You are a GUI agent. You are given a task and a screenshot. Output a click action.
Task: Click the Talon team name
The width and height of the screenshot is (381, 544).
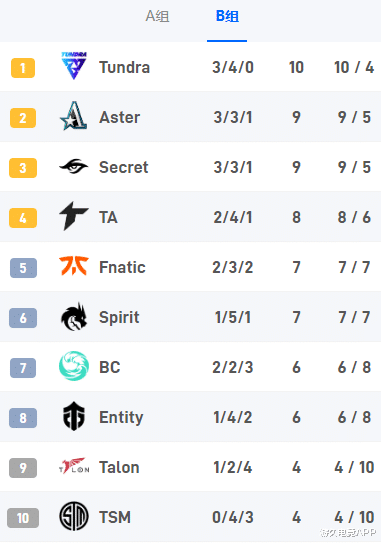point(119,467)
